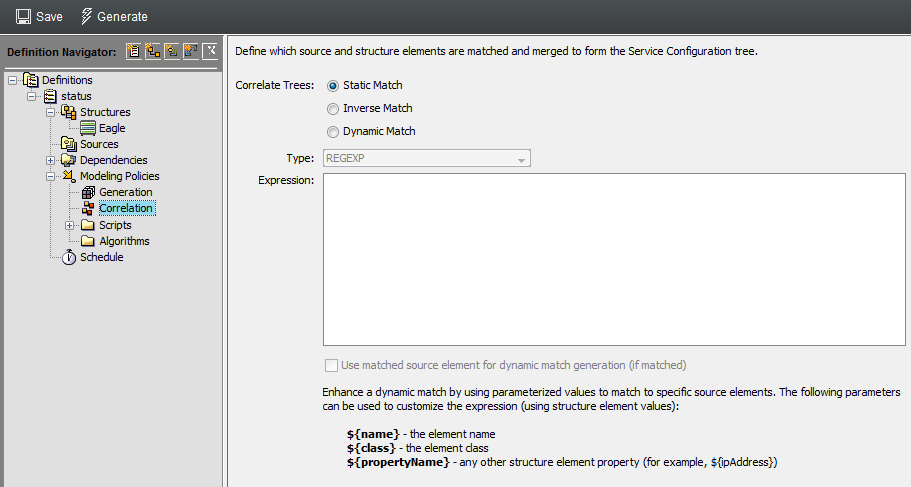Click the Eagle structure icon

point(88,128)
